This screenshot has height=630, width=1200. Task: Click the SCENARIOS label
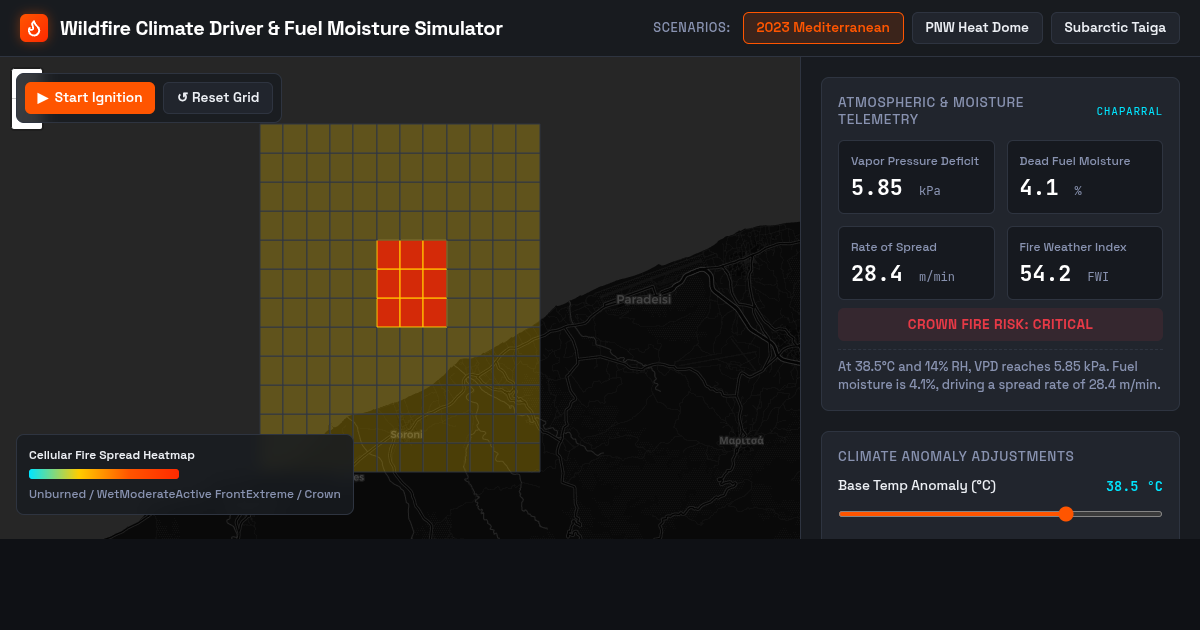691,28
